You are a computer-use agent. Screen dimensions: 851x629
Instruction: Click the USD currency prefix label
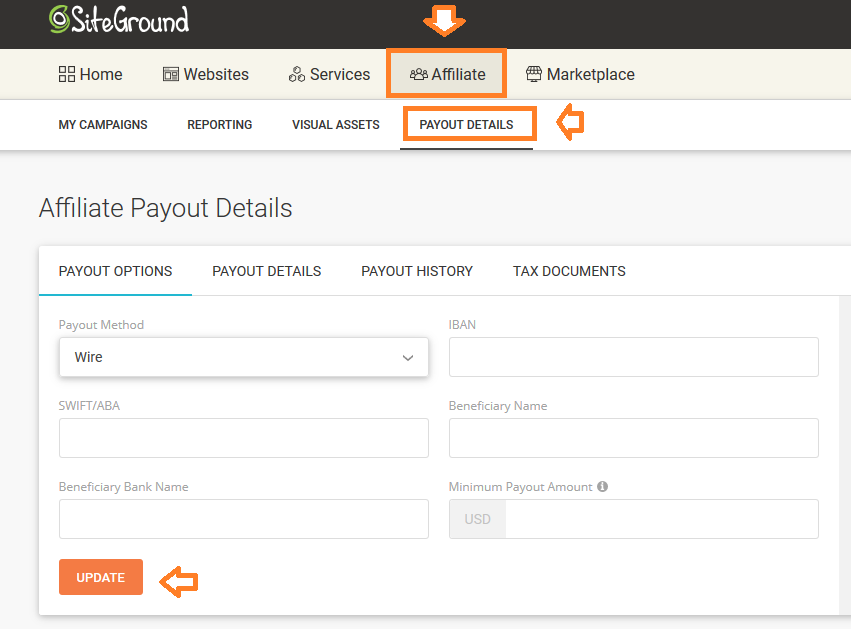point(478,519)
